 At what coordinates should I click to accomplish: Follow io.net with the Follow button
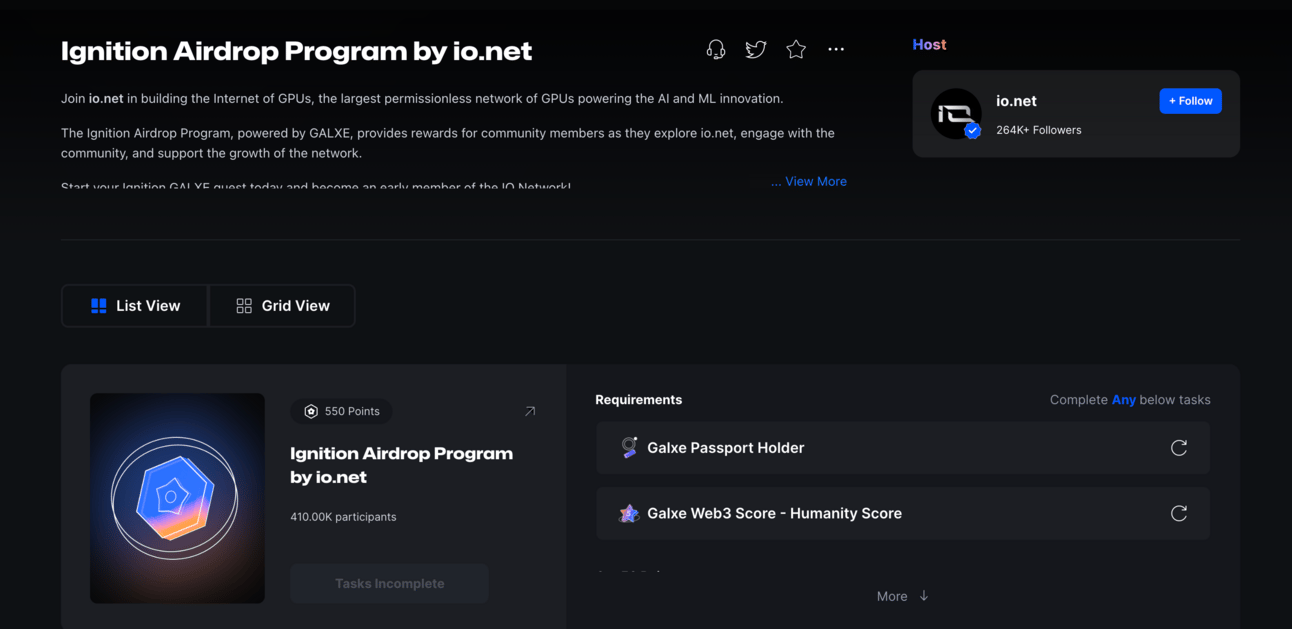pyautogui.click(x=1190, y=101)
